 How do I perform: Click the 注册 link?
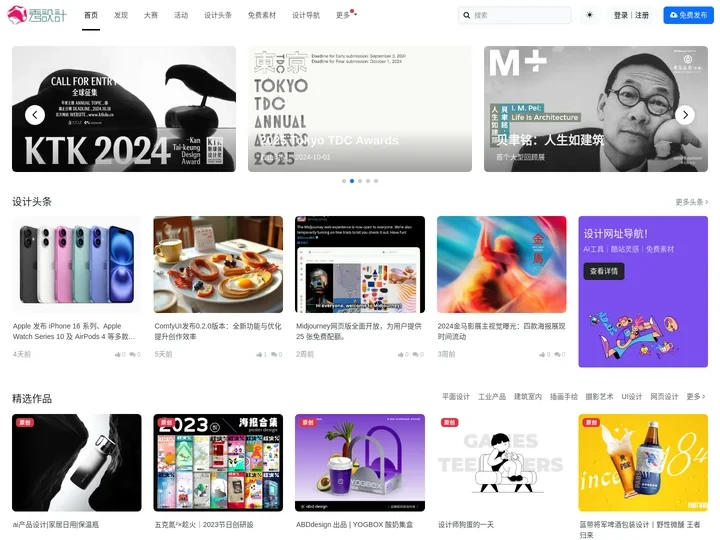coord(642,15)
